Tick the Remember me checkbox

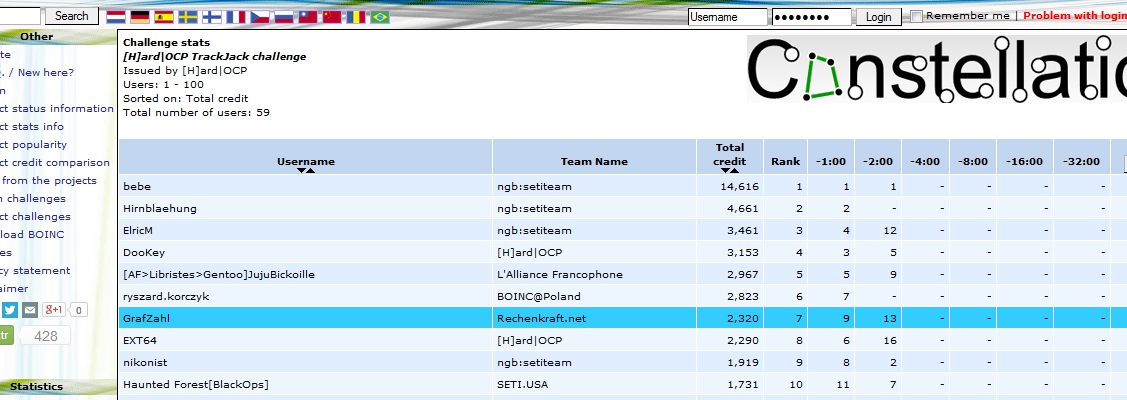(x=916, y=16)
